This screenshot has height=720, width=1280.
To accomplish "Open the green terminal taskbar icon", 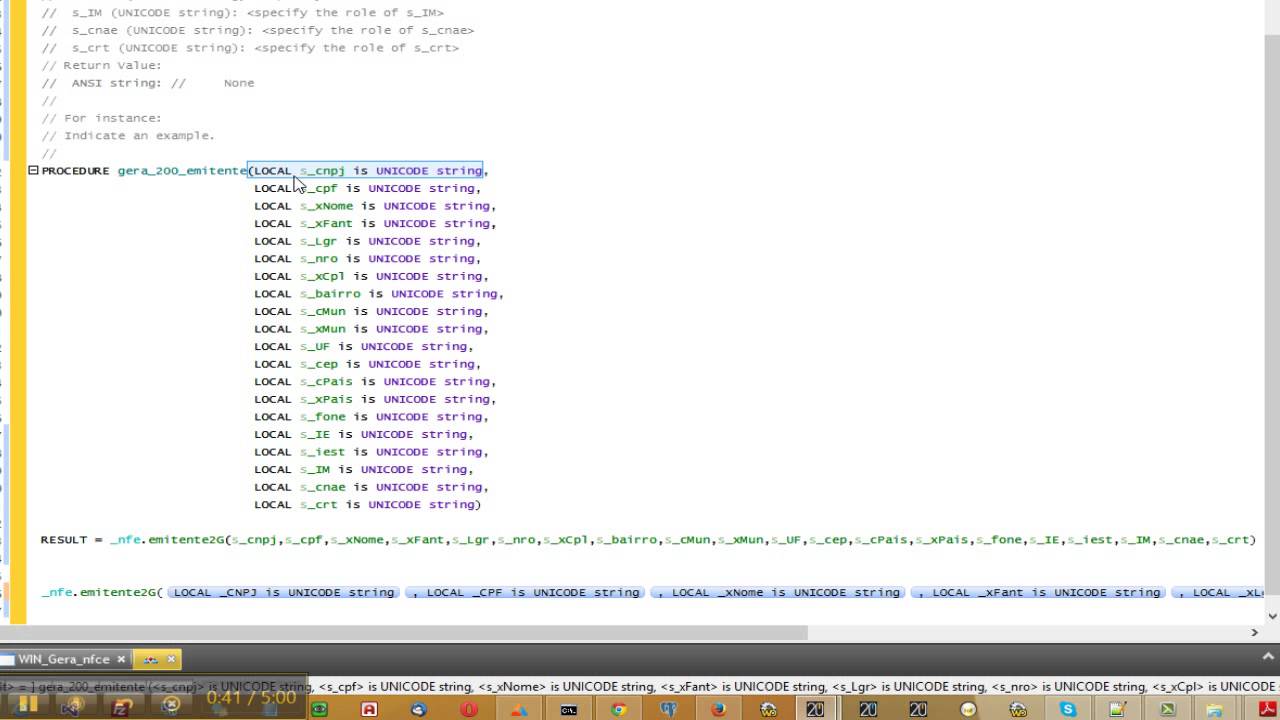I will tap(1167, 709).
